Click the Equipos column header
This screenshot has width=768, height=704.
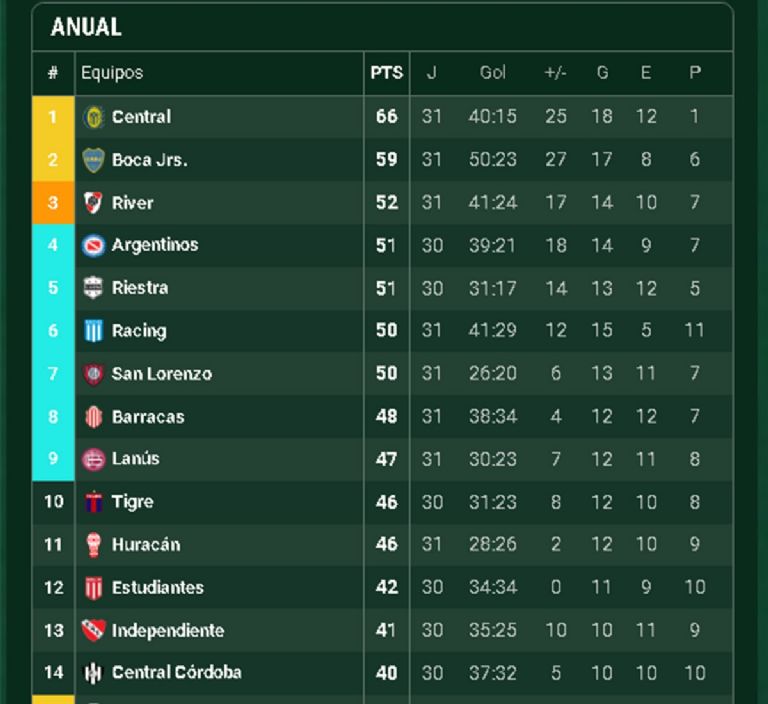(112, 73)
